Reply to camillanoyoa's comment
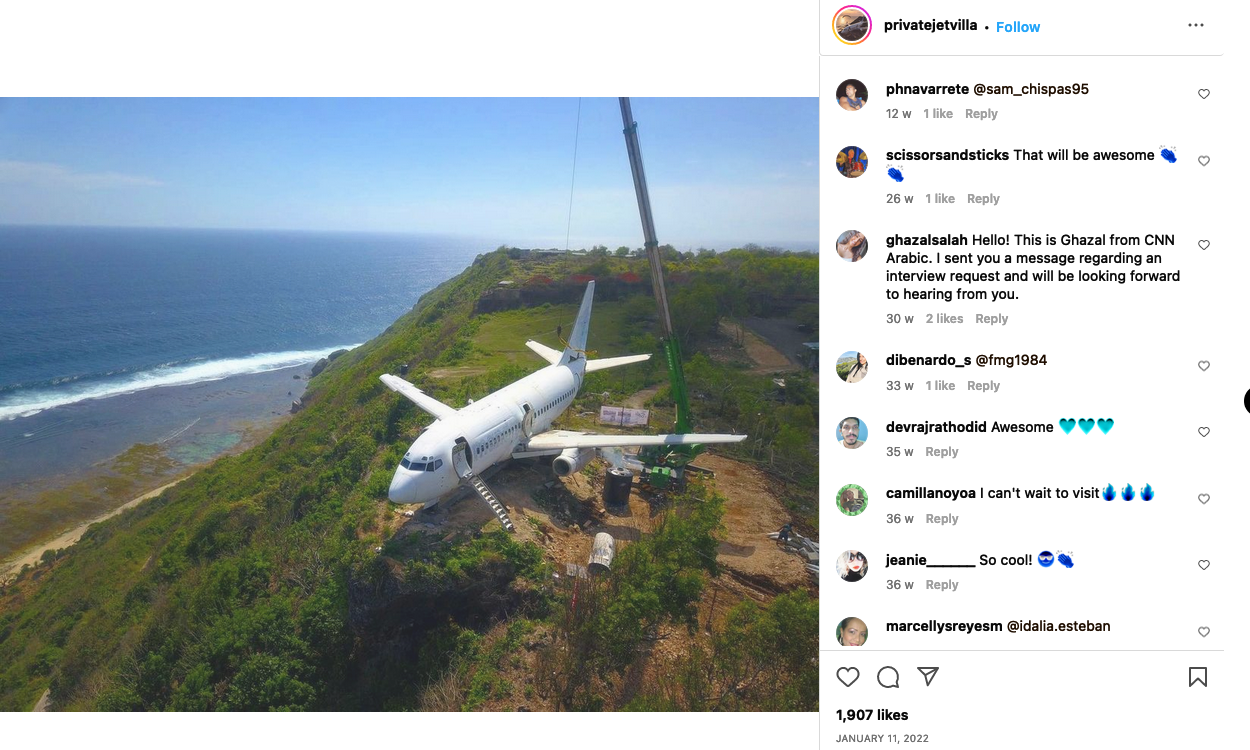The height and width of the screenshot is (750, 1250). pyautogui.click(x=941, y=519)
